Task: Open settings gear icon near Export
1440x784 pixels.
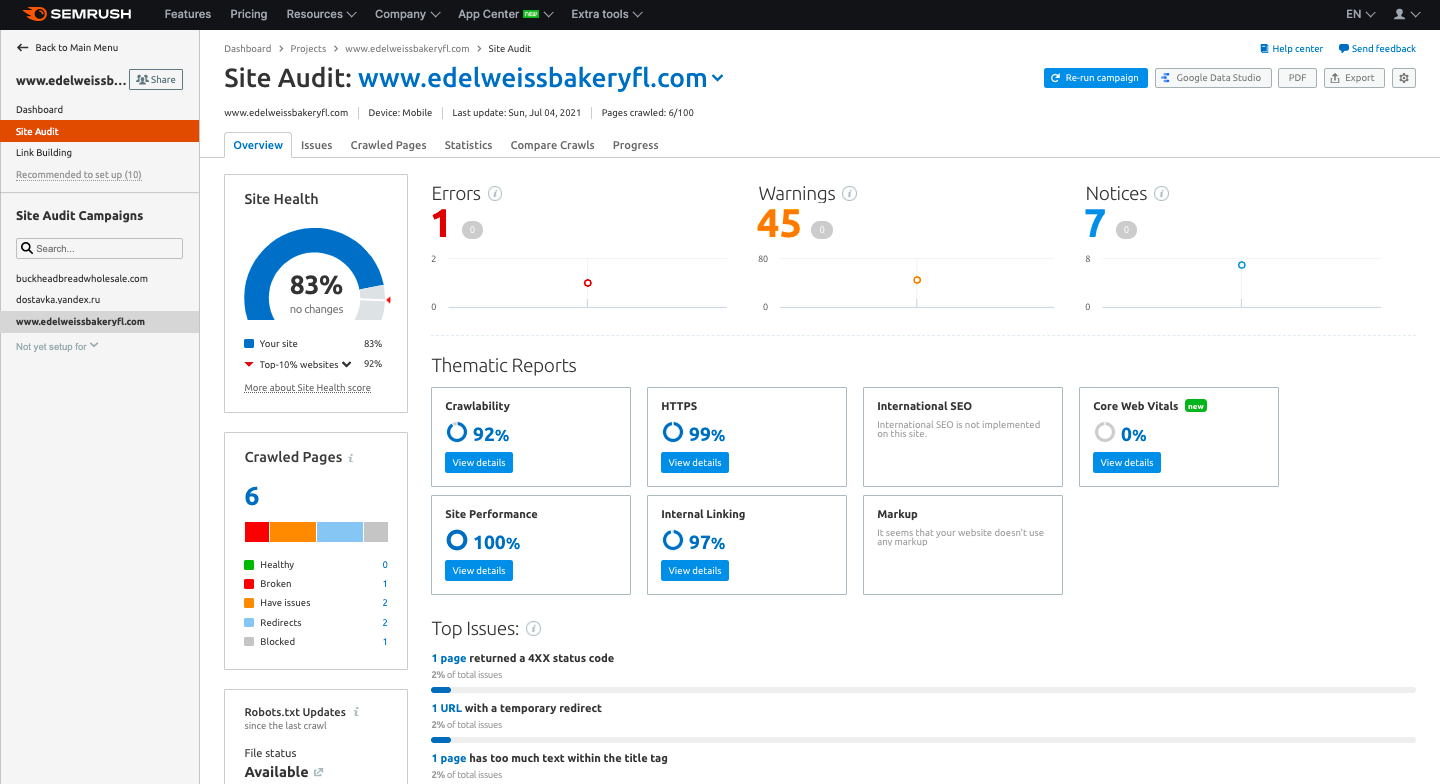Action: tap(1404, 78)
